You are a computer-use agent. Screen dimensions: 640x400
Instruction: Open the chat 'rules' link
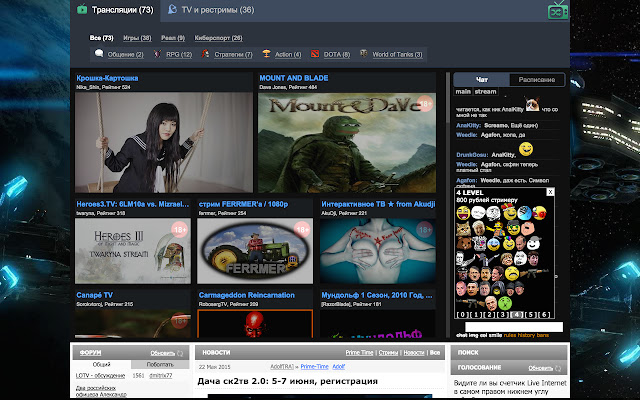(510, 336)
